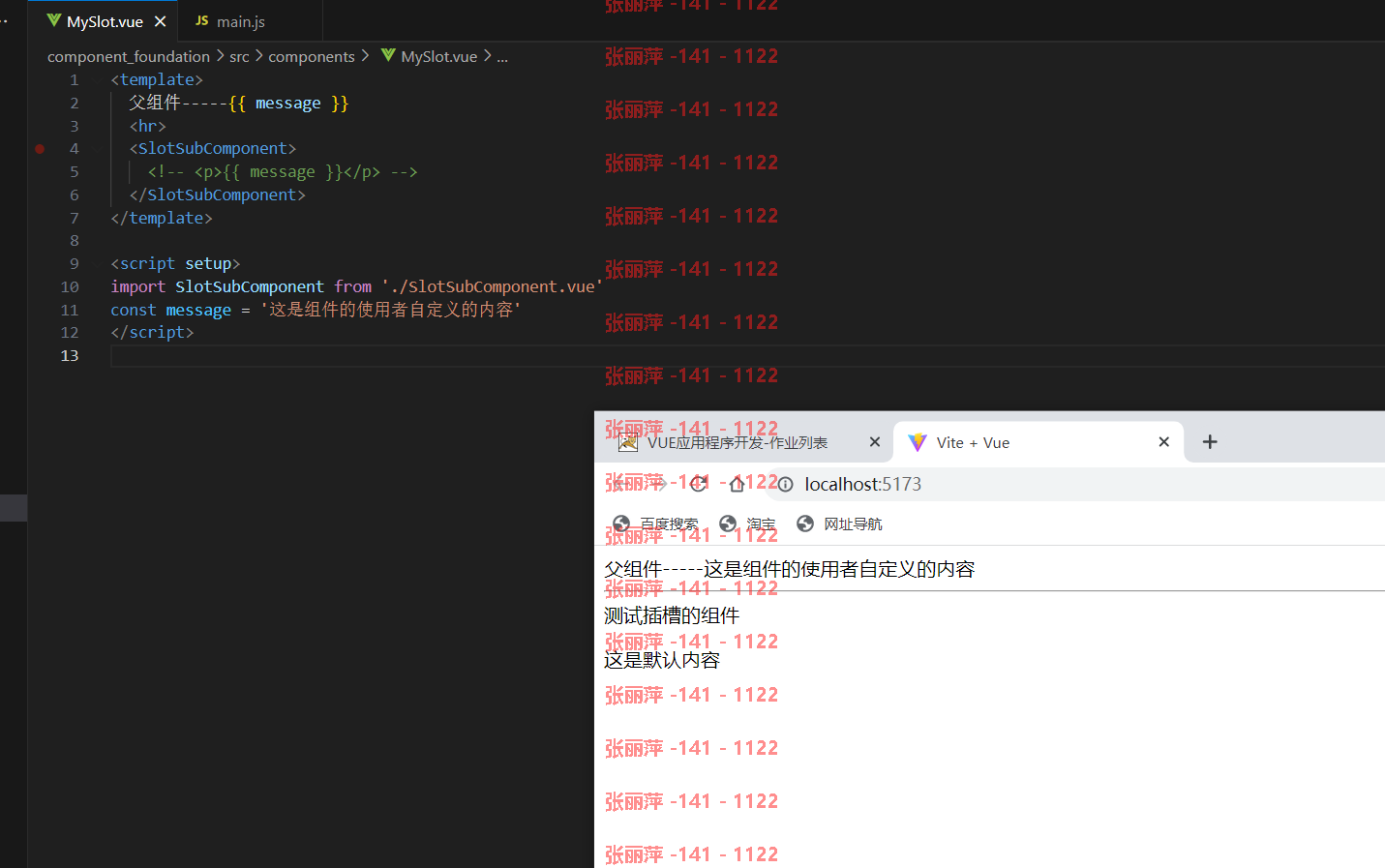Click the hr tag on line 3
The height and width of the screenshot is (868, 1385).
click(148, 126)
